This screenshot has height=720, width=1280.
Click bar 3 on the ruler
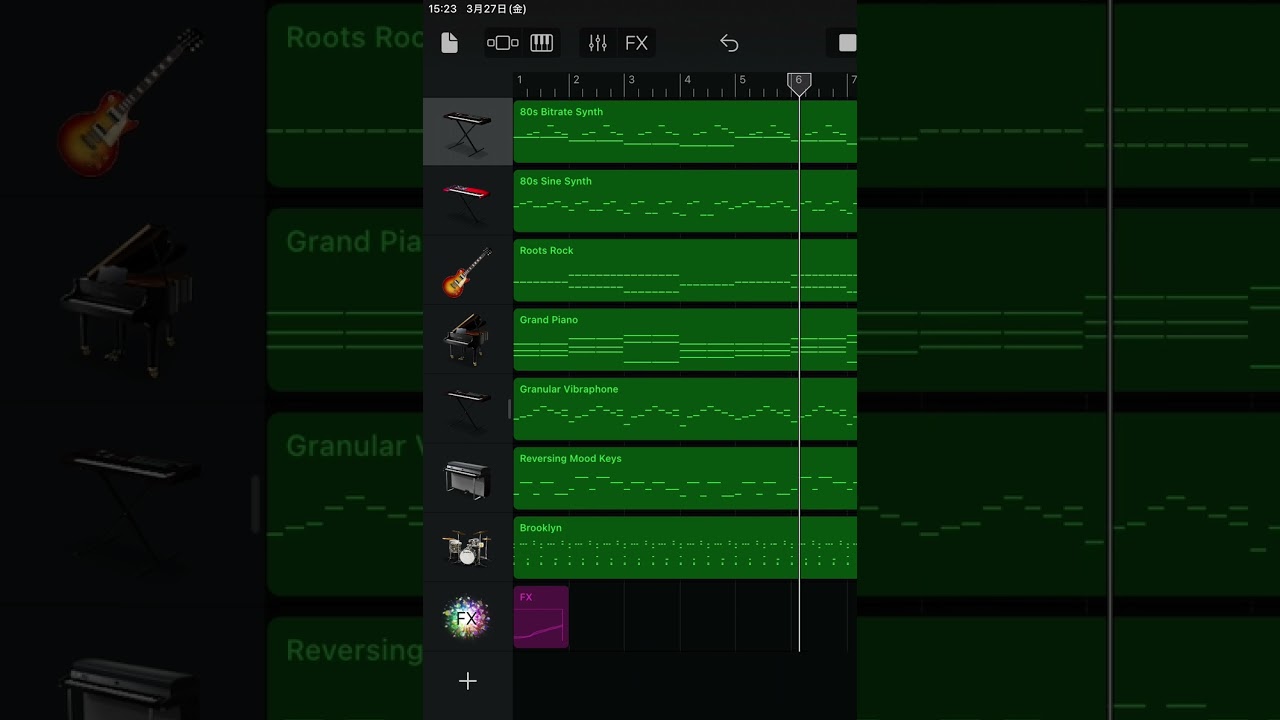(631, 80)
